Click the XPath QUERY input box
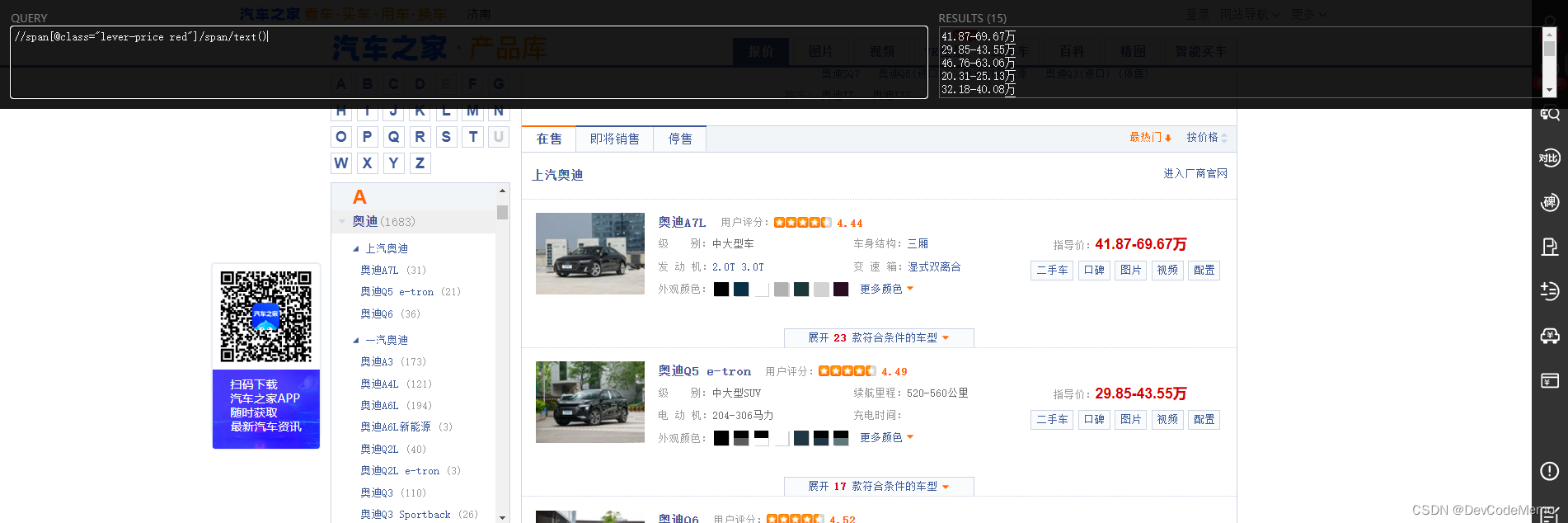This screenshot has width=1568, height=523. pos(469,63)
